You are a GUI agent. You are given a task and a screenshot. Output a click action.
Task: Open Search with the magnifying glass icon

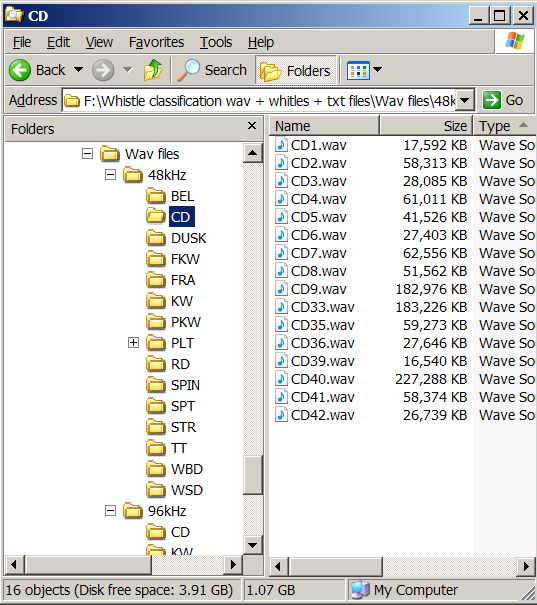point(188,70)
